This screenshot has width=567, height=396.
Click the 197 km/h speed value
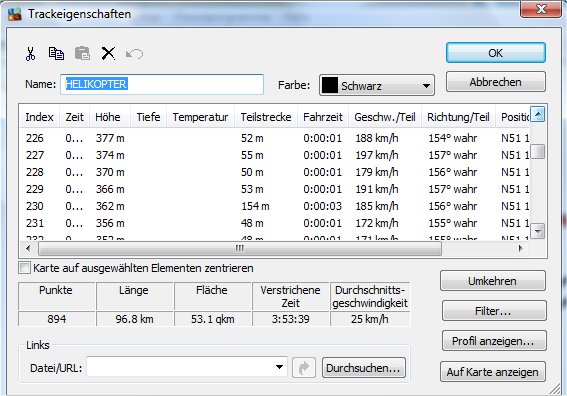tap(377, 155)
